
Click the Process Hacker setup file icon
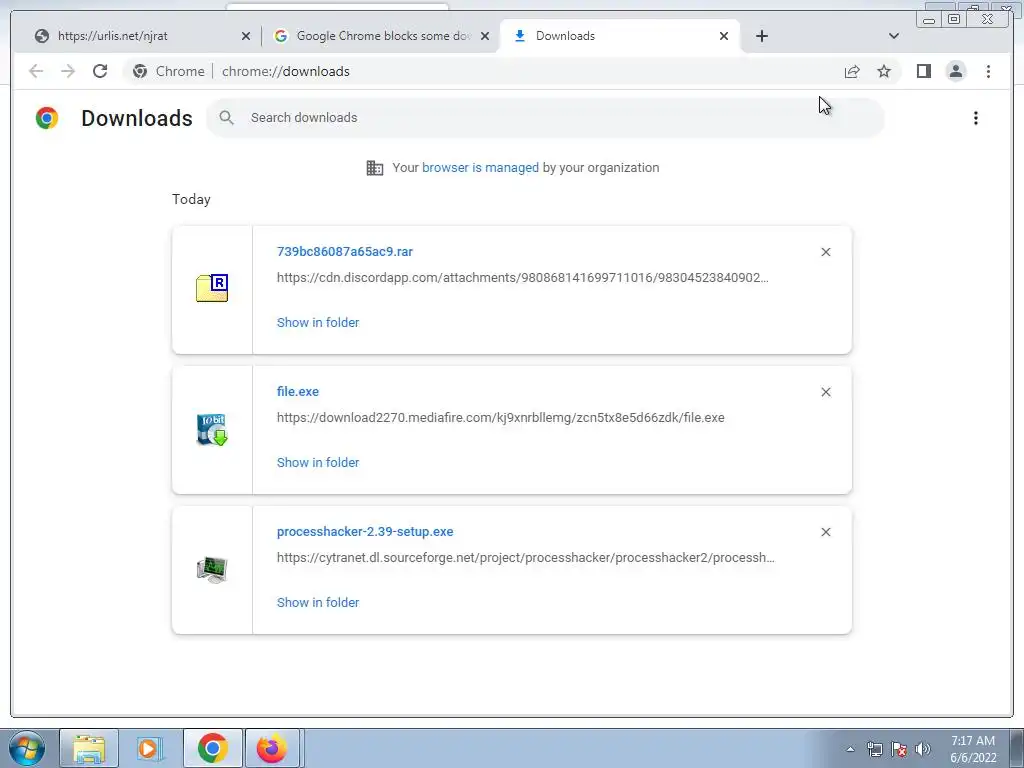click(212, 569)
